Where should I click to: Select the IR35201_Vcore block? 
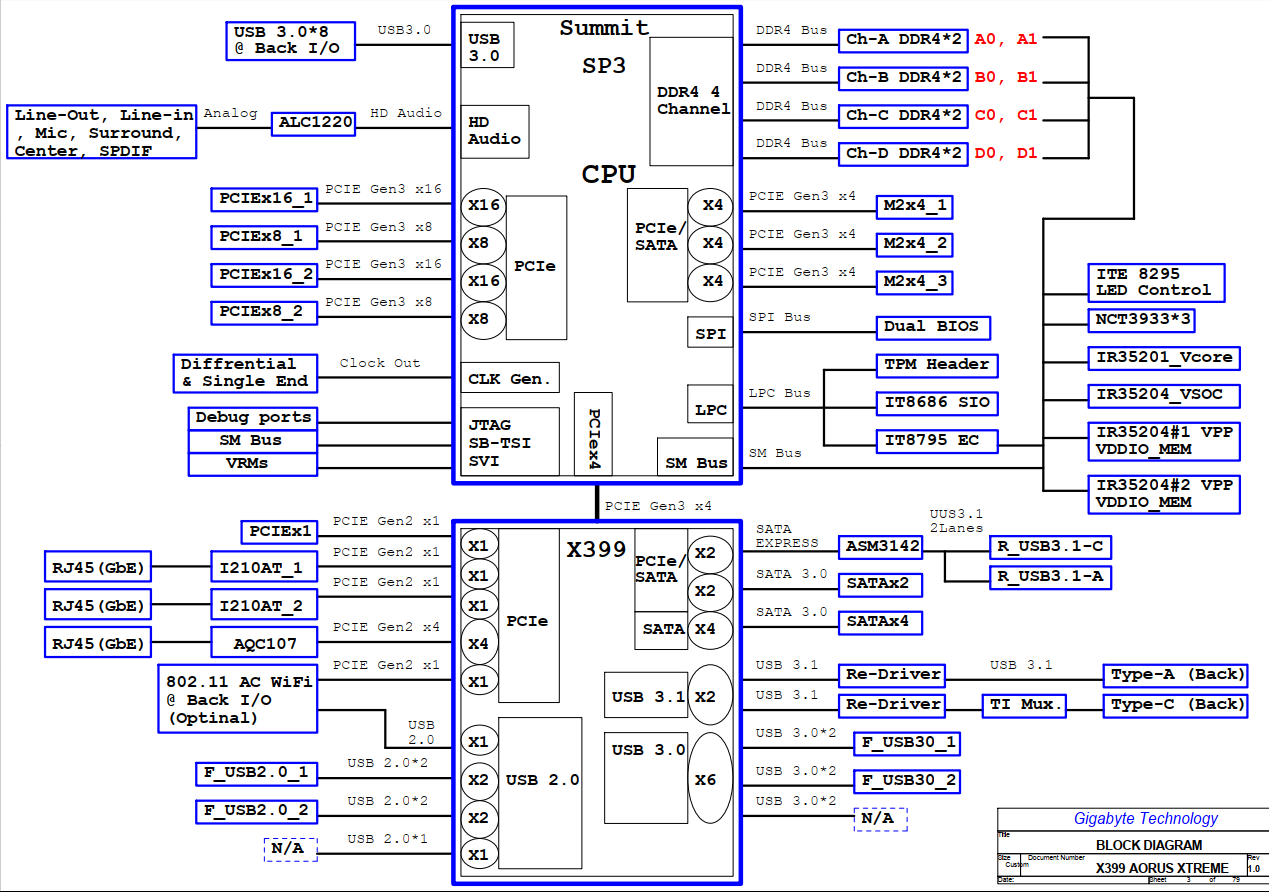(x=1165, y=358)
